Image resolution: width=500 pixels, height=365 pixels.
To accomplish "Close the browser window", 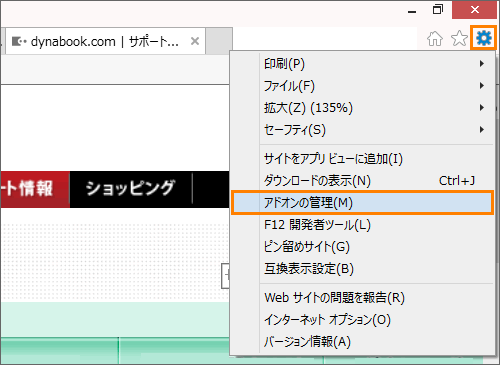I will point(474,10).
